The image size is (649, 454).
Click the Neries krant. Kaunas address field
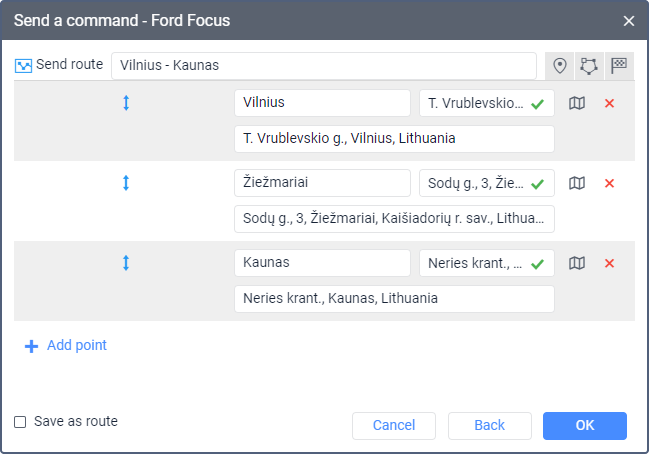pos(394,298)
